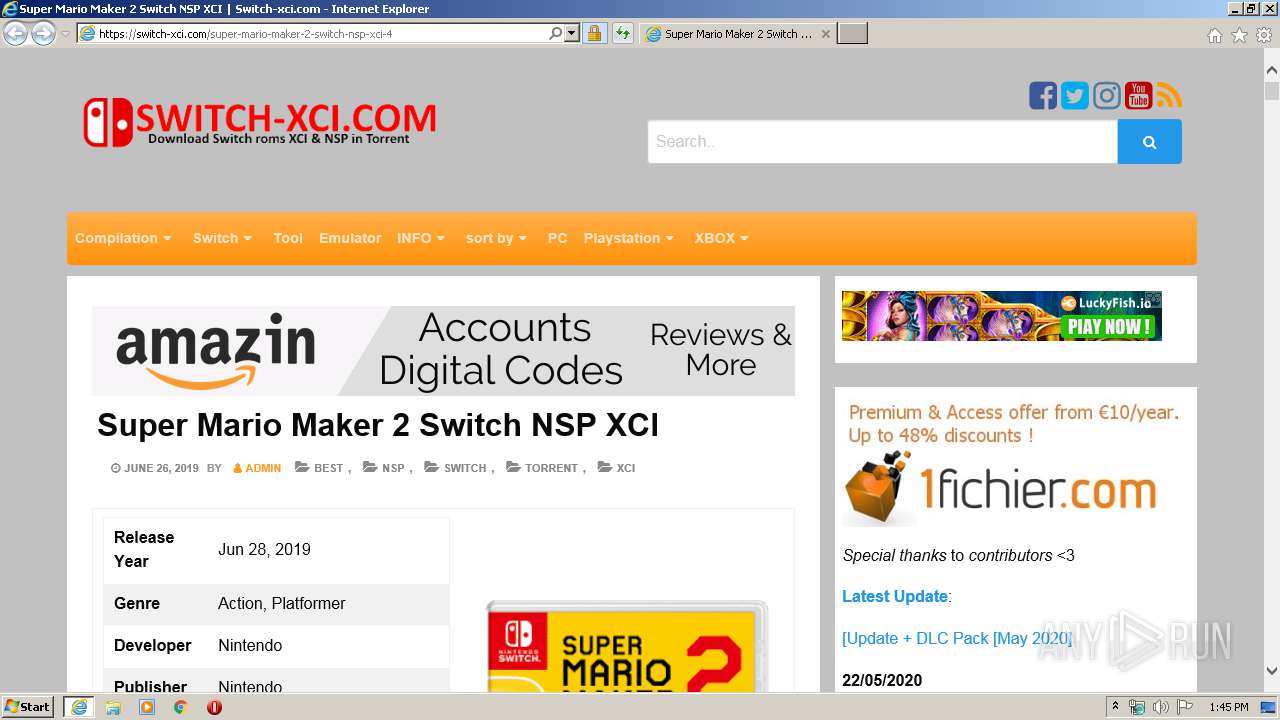The height and width of the screenshot is (720, 1280).
Task: Click the 1fichier.com premium banner
Action: pyautogui.click(x=1014, y=463)
